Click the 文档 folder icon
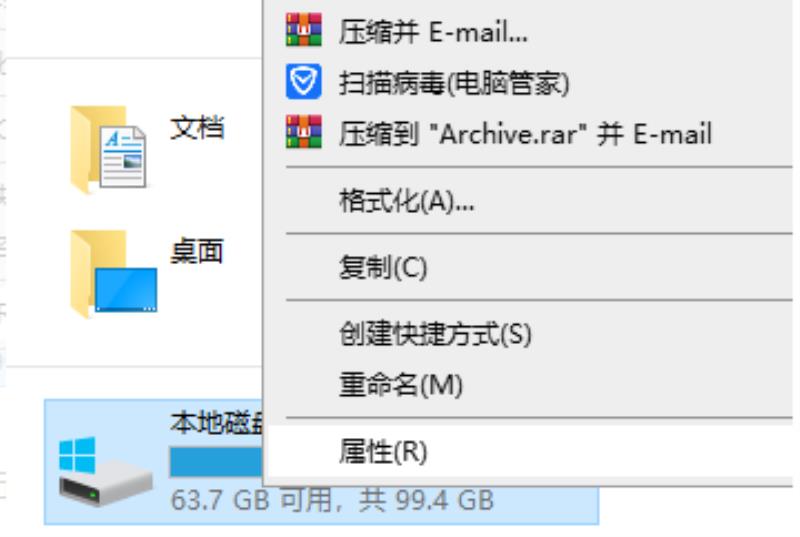800x537 pixels. coord(108,149)
